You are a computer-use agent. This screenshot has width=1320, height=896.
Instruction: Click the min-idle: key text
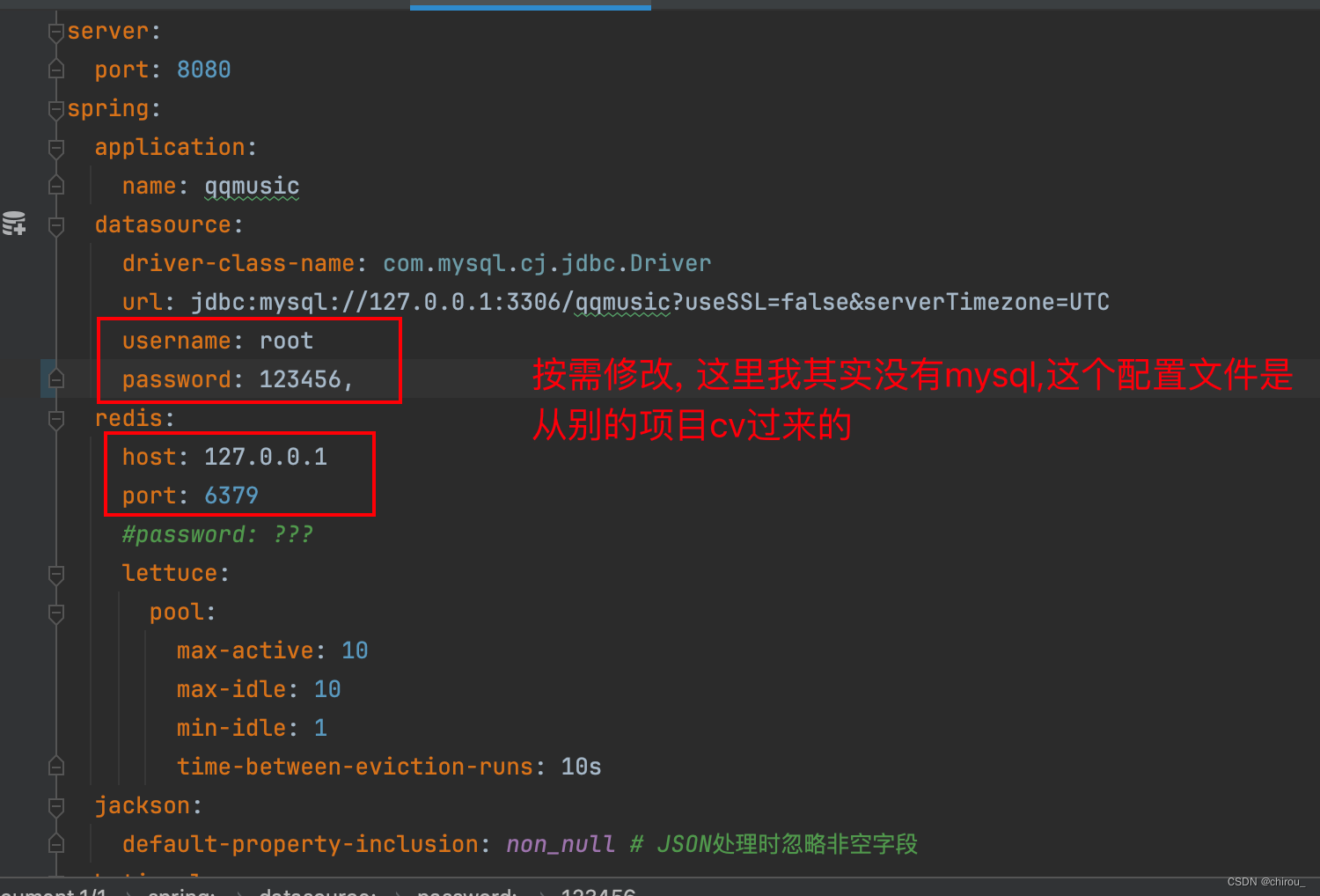pyautogui.click(x=238, y=728)
